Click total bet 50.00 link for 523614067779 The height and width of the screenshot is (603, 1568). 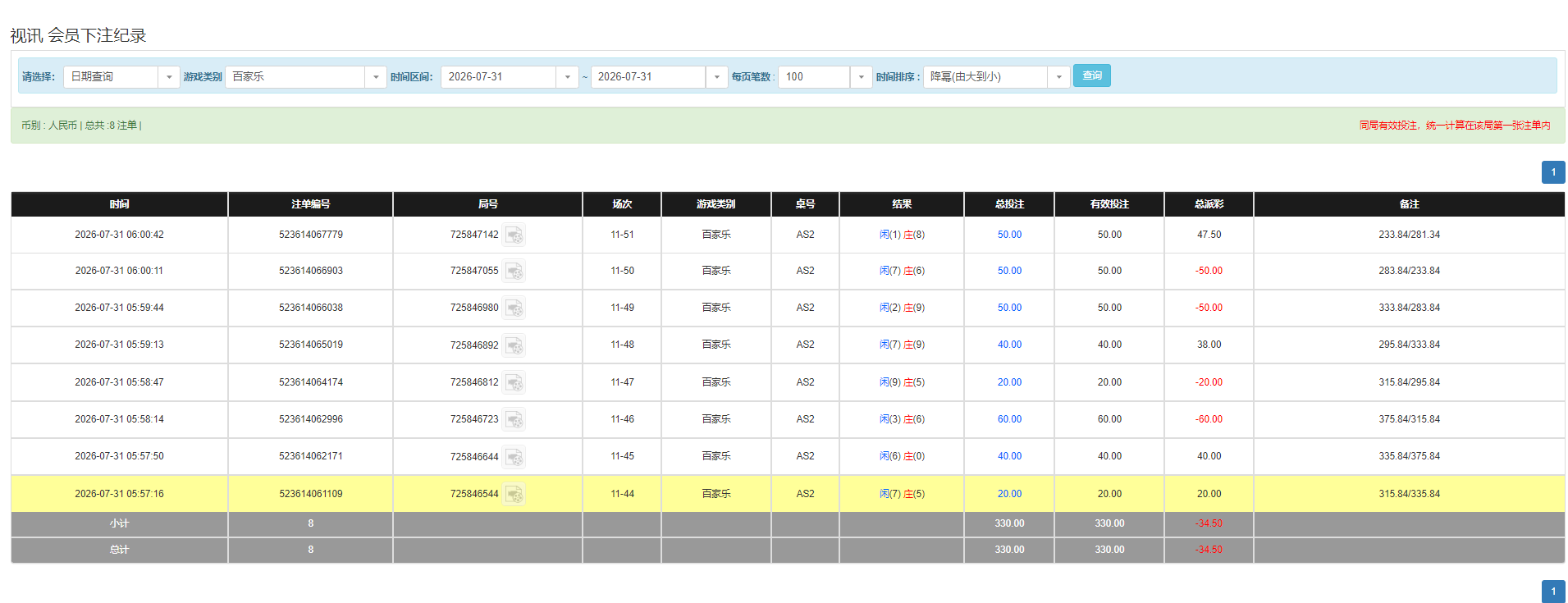1009,235
